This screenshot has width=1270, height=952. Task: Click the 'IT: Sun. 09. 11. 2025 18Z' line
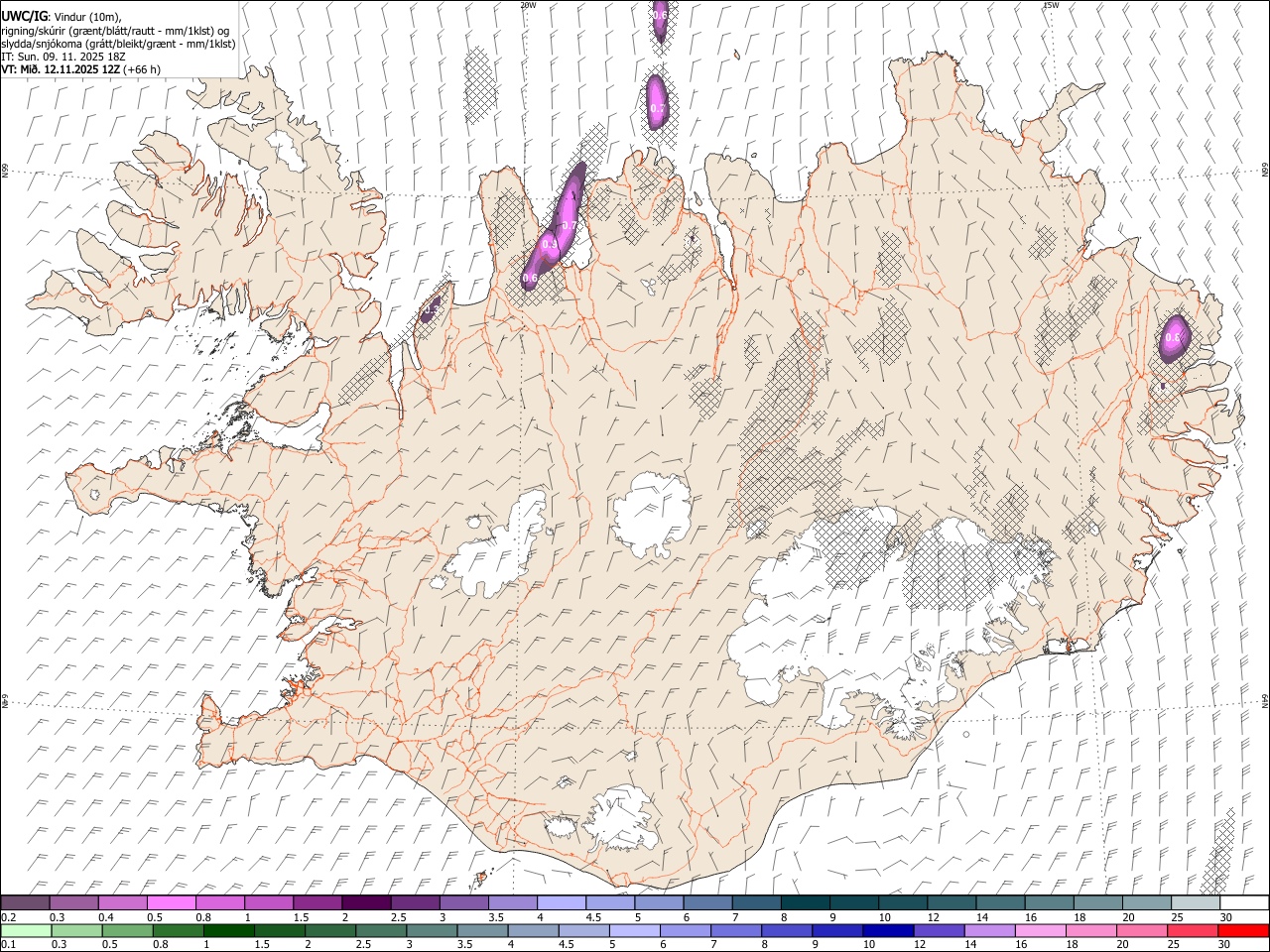(63, 57)
